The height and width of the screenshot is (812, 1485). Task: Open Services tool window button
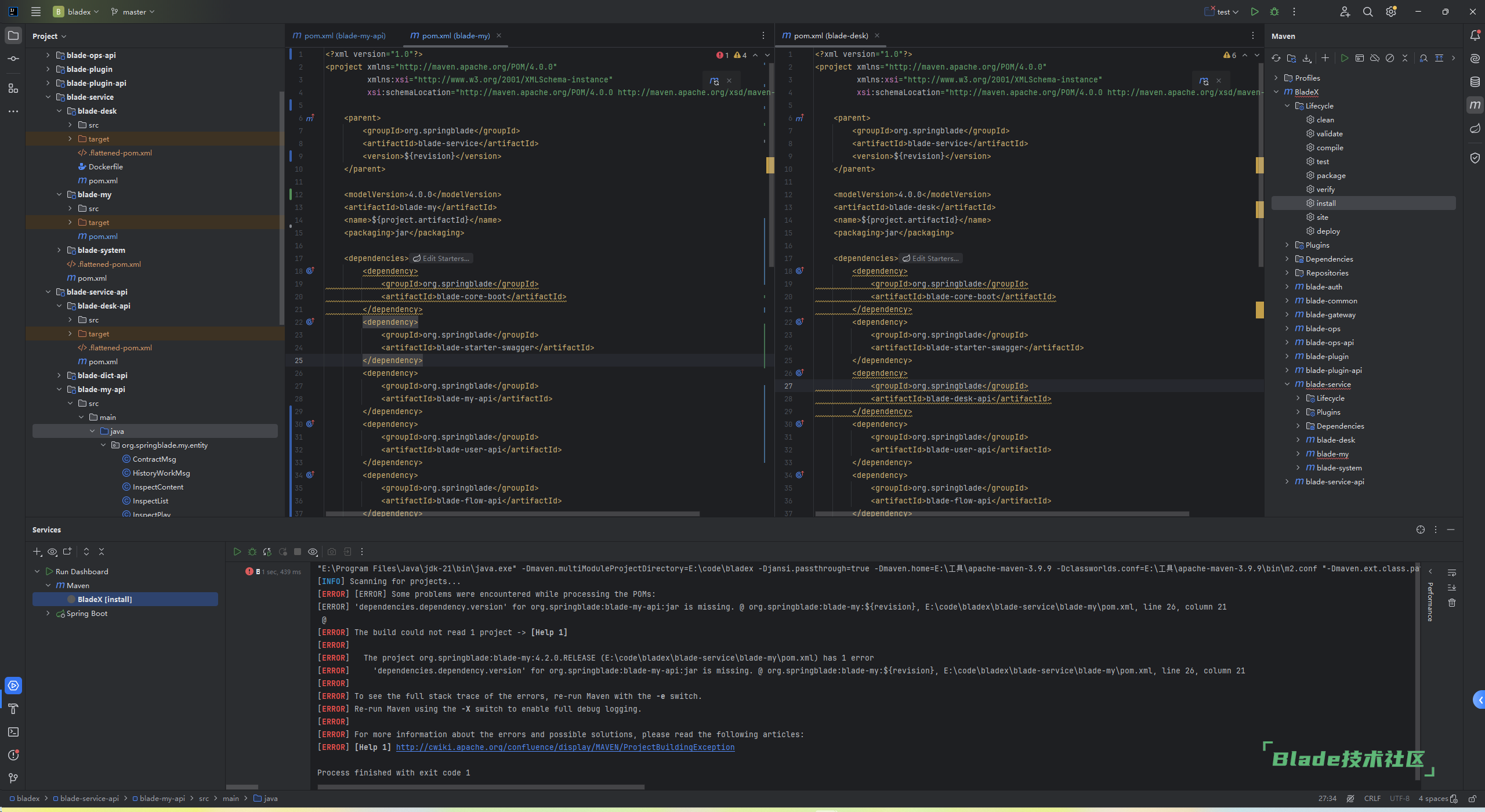click(13, 686)
